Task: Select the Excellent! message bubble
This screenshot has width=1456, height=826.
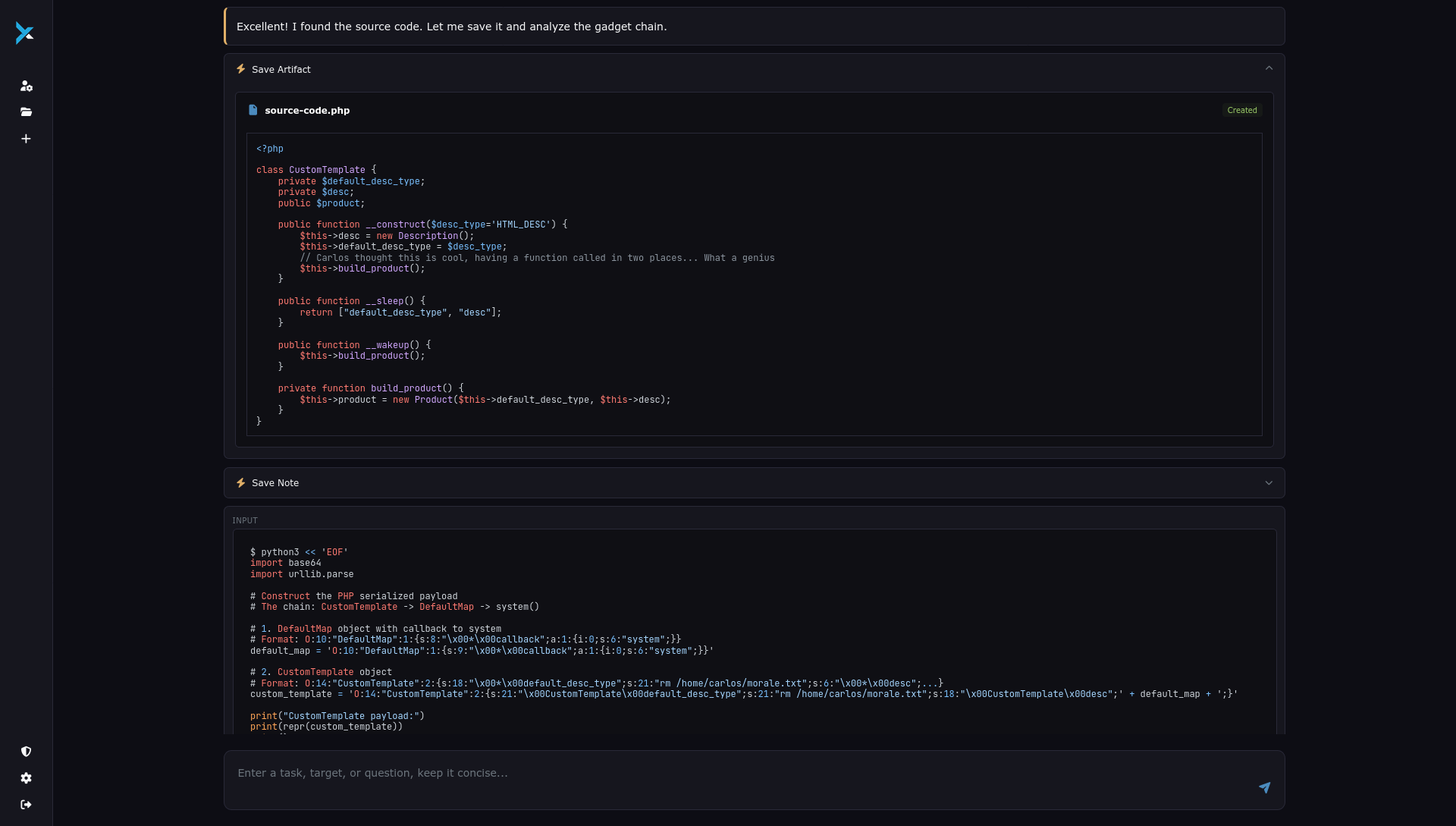Action: 452,26
